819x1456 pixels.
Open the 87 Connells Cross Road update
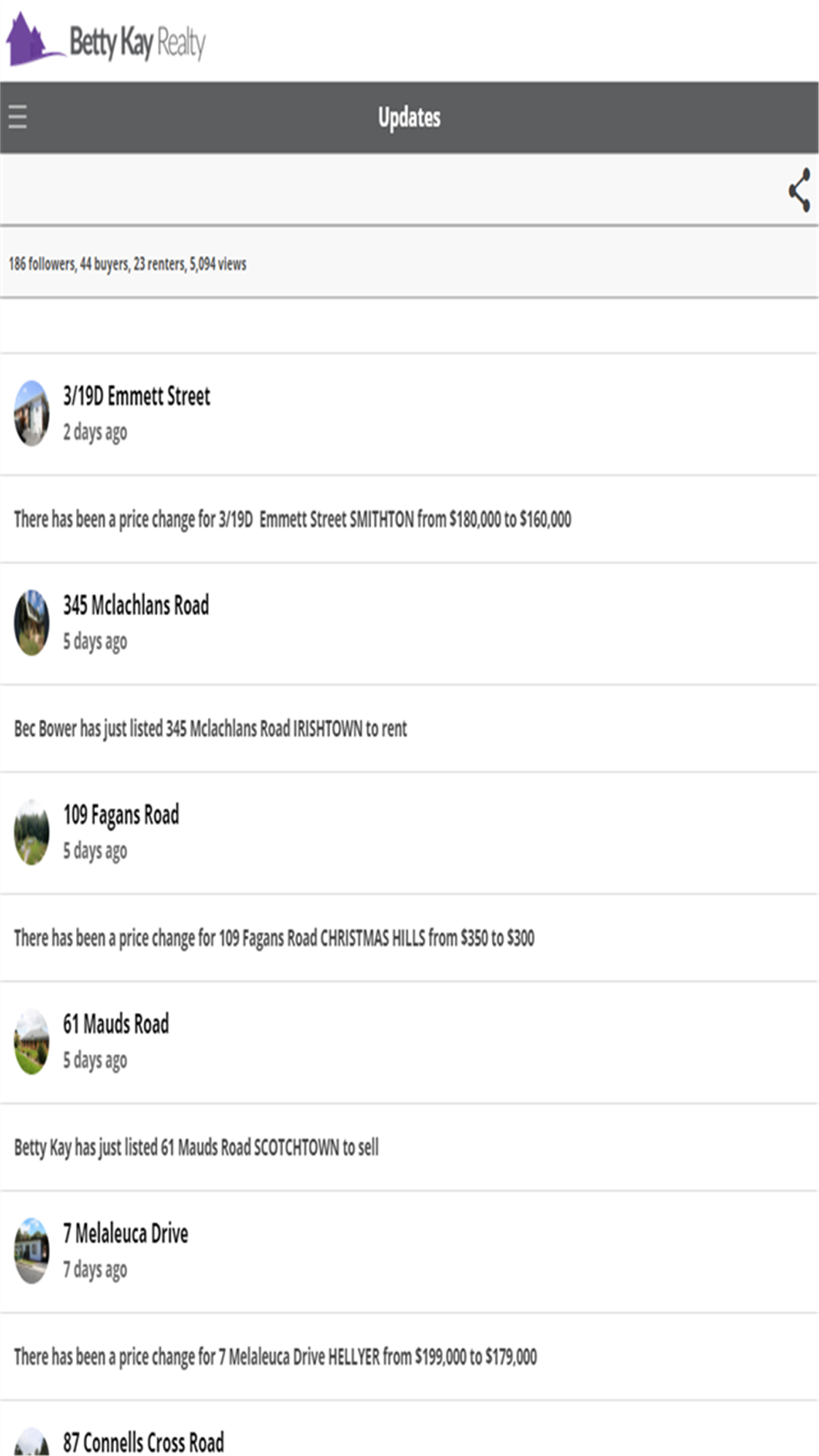(143, 1442)
